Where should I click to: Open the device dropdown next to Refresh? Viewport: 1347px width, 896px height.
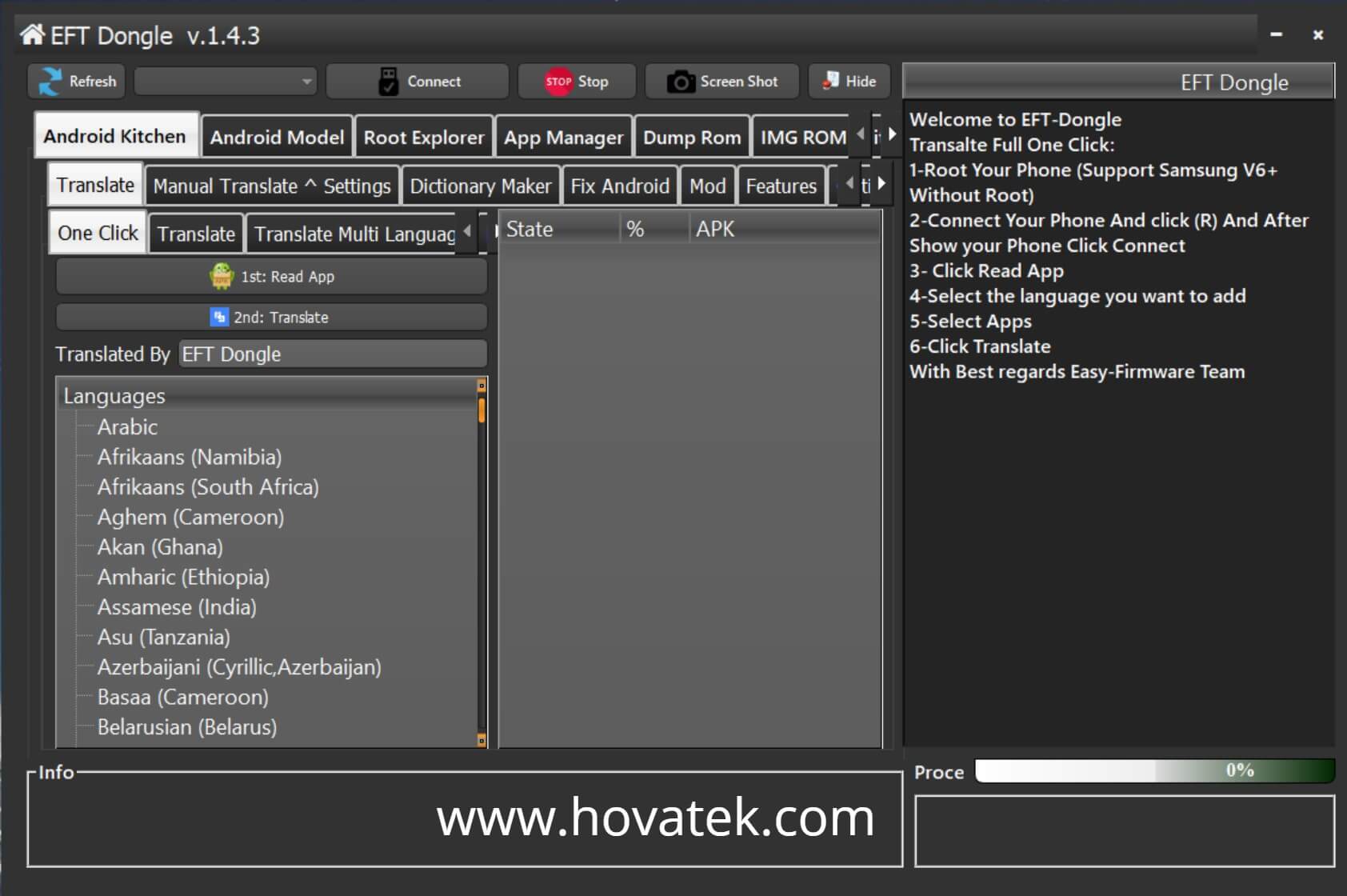pos(226,82)
